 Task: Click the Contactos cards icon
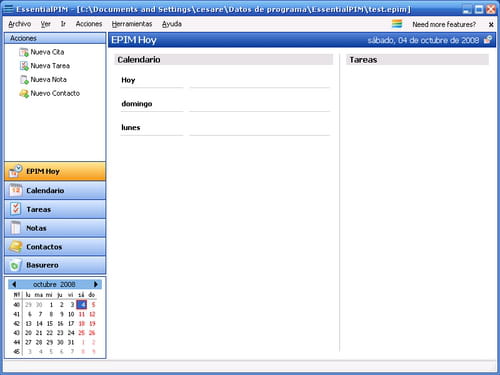[15, 247]
